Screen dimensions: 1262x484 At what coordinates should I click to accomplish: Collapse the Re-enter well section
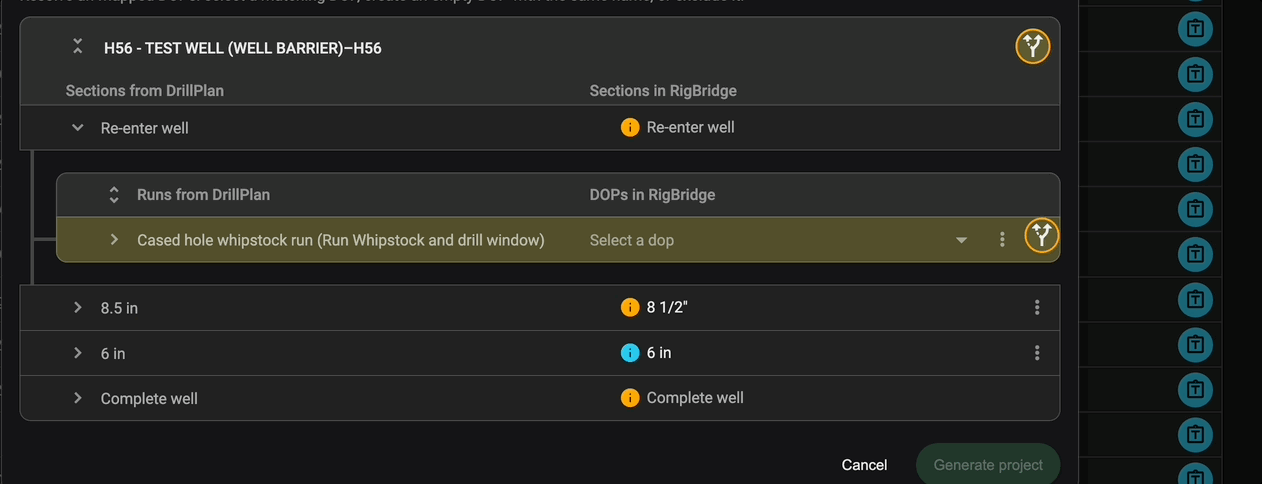pos(77,128)
